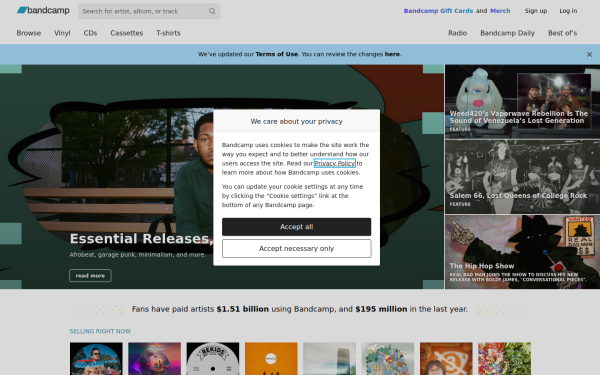This screenshot has height=375, width=600.
Task: Open the T-shirts section
Action: pos(168,33)
